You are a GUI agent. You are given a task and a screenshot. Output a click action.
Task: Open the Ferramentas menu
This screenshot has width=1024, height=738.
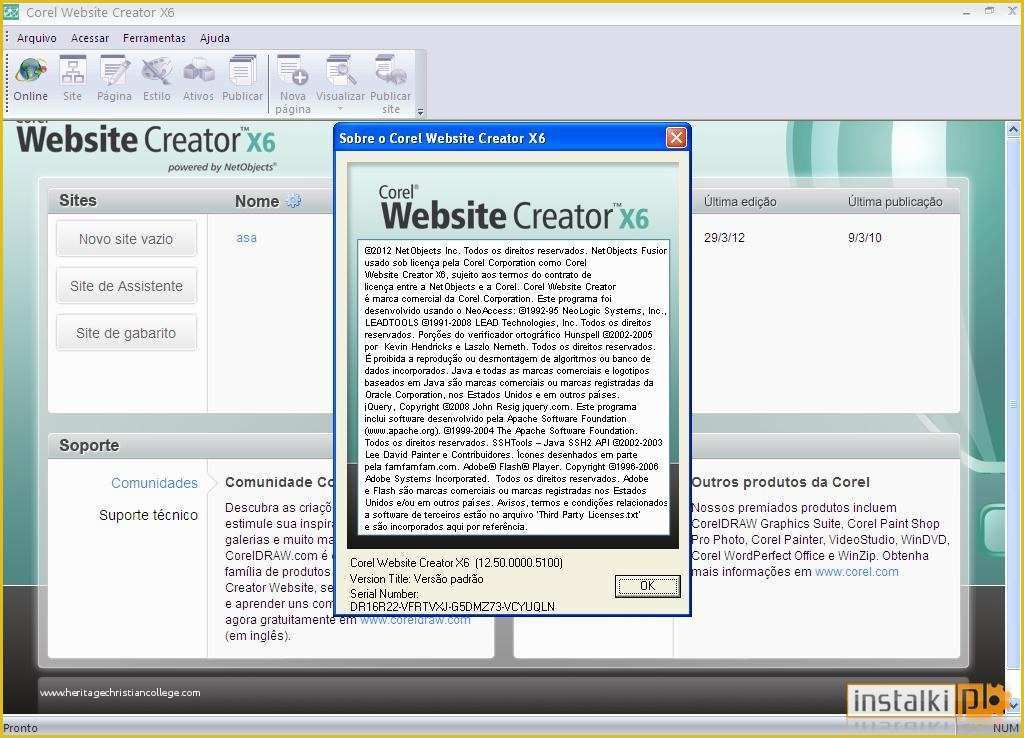pos(154,38)
